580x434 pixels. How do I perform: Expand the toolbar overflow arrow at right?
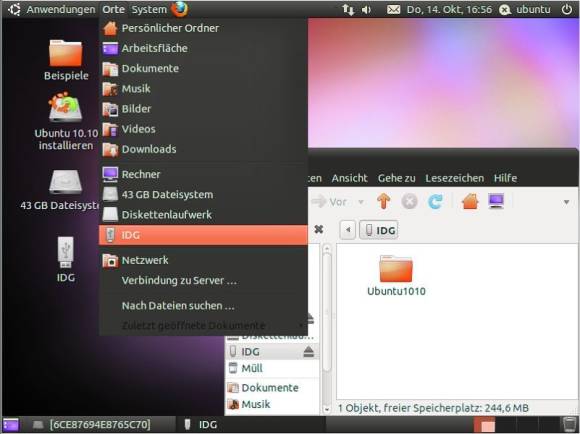coord(566,202)
